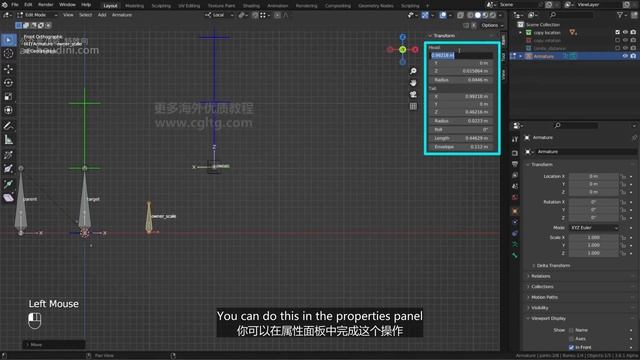Click the bone Roll value field
Screen dimensions: 640x360
461,129
